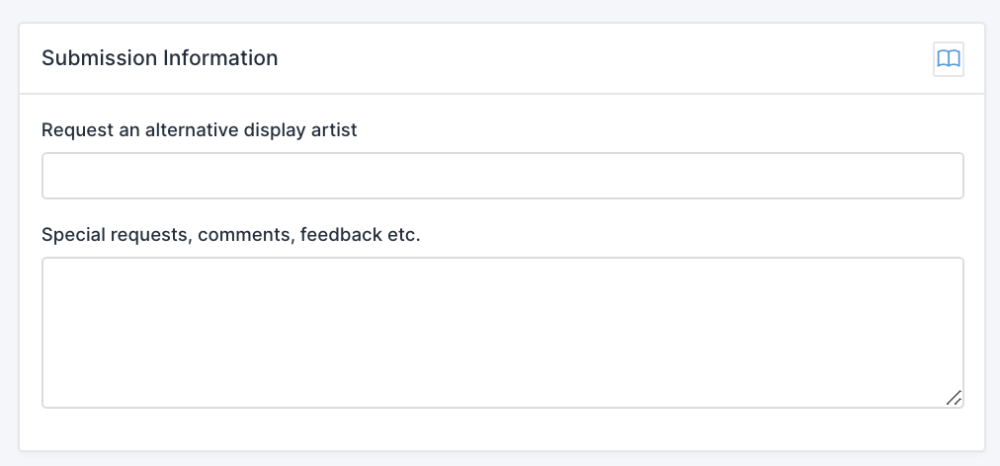Click into the special requests textarea
Screen dimensions: 1000x466
click(502, 332)
